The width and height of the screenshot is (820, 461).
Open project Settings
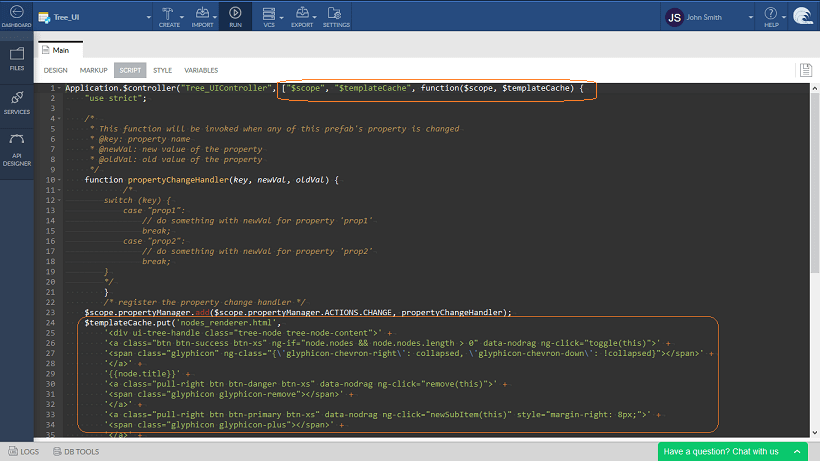[x=336, y=16]
